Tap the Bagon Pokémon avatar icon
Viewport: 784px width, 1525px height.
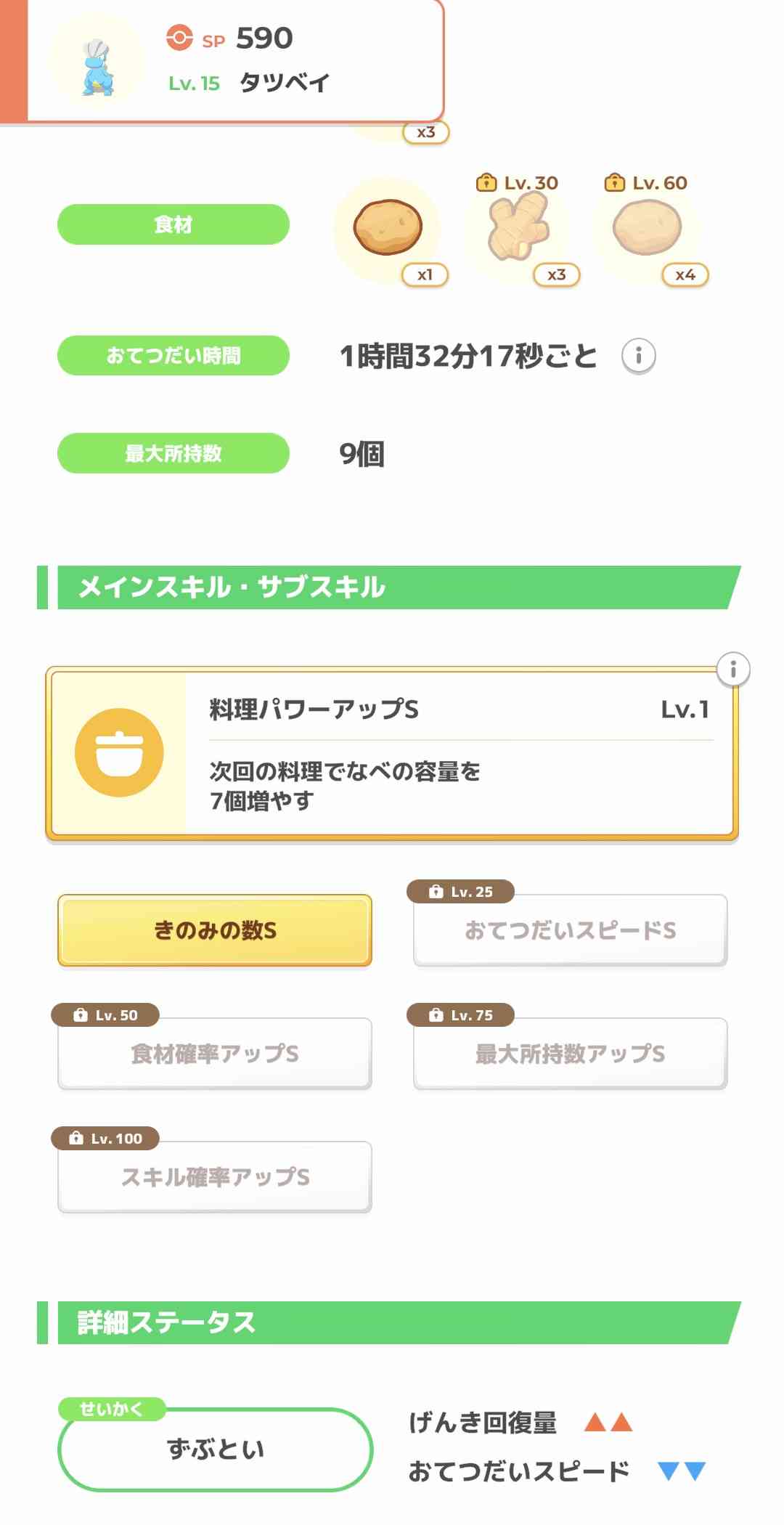97,67
